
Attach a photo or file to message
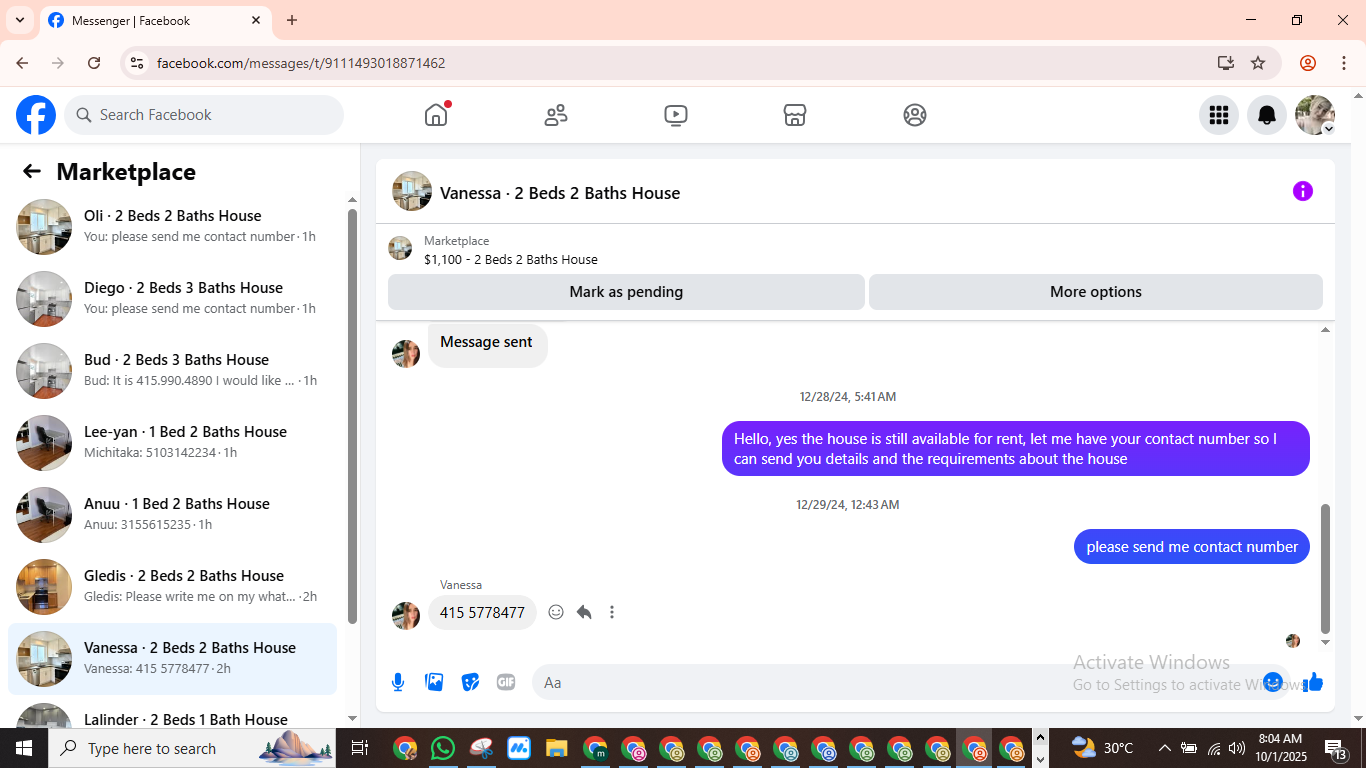point(434,682)
